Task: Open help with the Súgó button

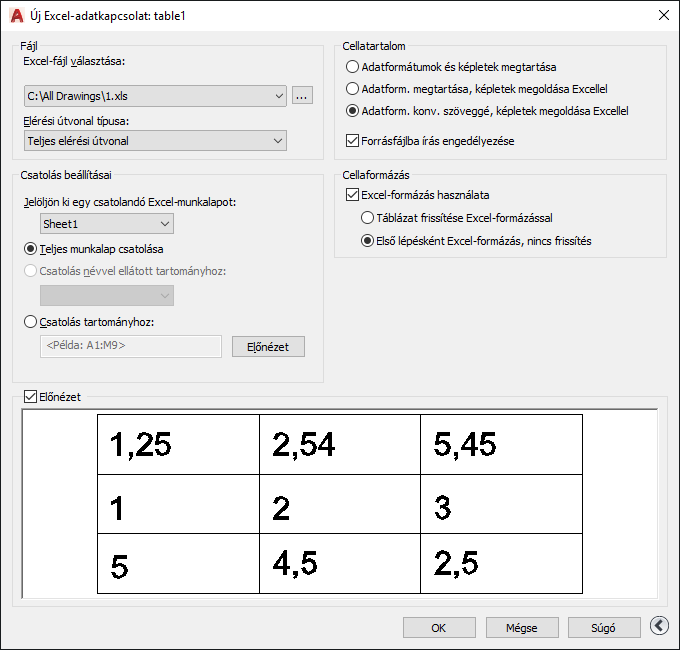Action: tap(604, 628)
